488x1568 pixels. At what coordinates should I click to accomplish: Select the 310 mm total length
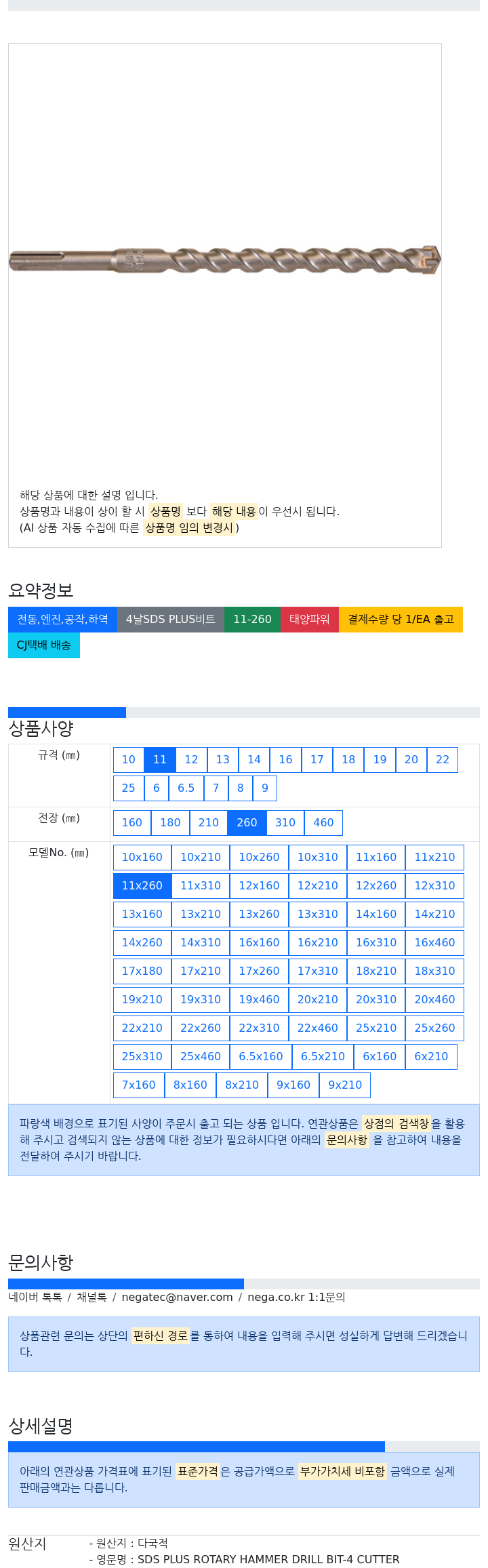(x=285, y=823)
